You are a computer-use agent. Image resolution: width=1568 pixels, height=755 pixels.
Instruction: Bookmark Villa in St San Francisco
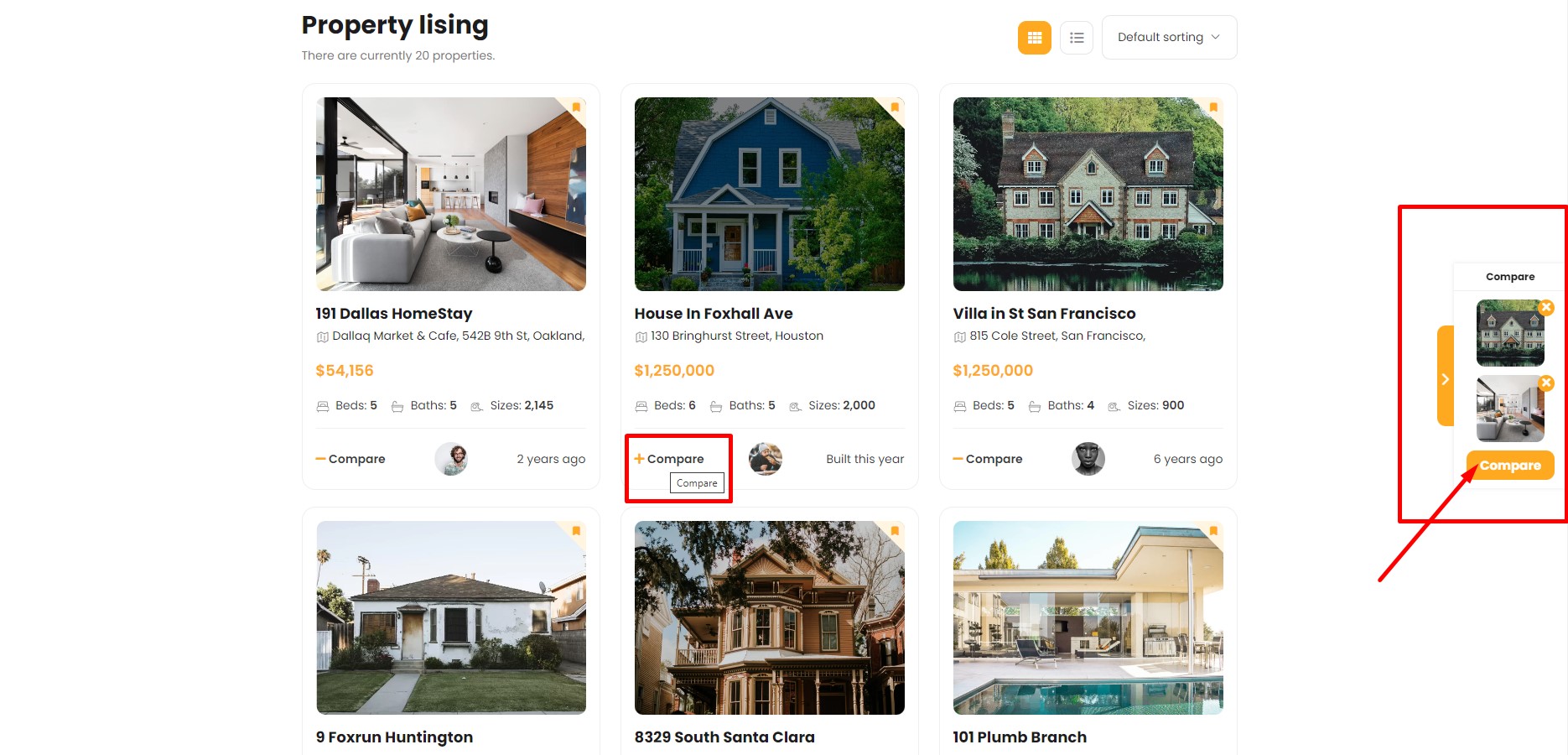(x=1213, y=107)
